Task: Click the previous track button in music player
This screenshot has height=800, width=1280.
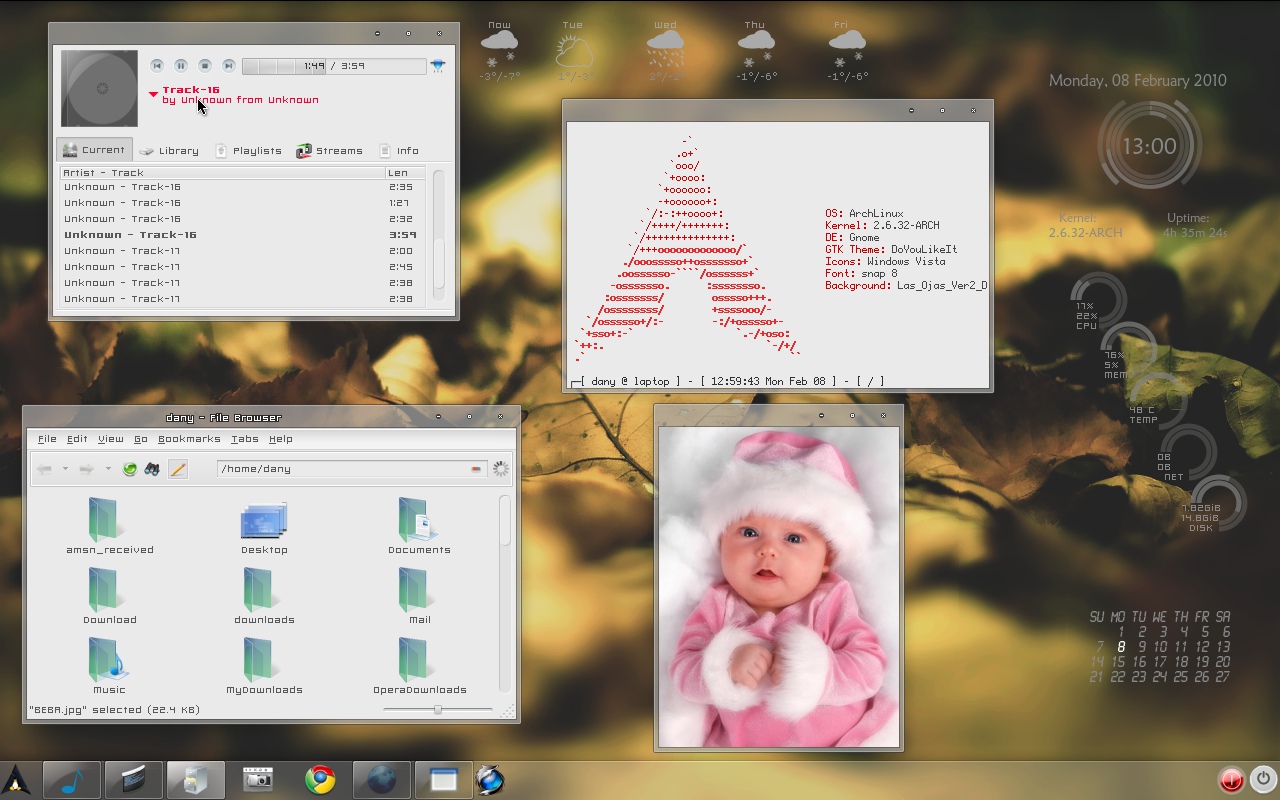Action: [x=157, y=66]
